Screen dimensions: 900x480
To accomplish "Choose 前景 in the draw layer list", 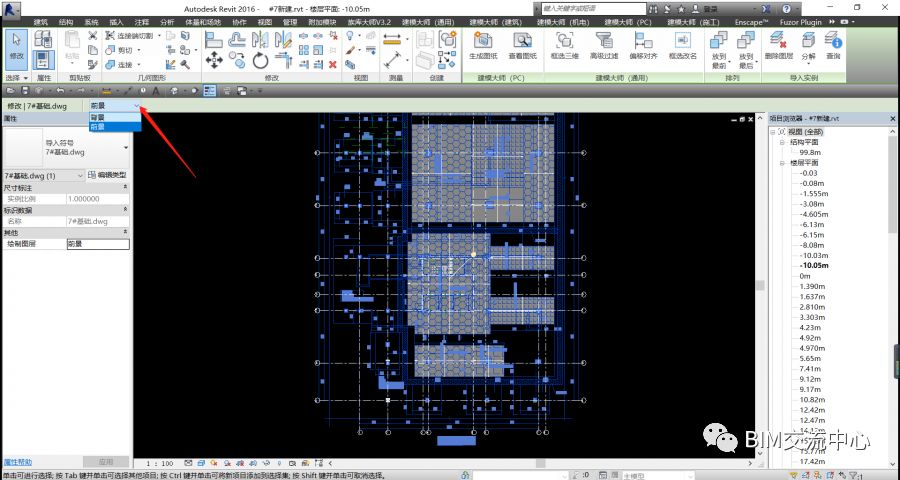I will click(115, 126).
